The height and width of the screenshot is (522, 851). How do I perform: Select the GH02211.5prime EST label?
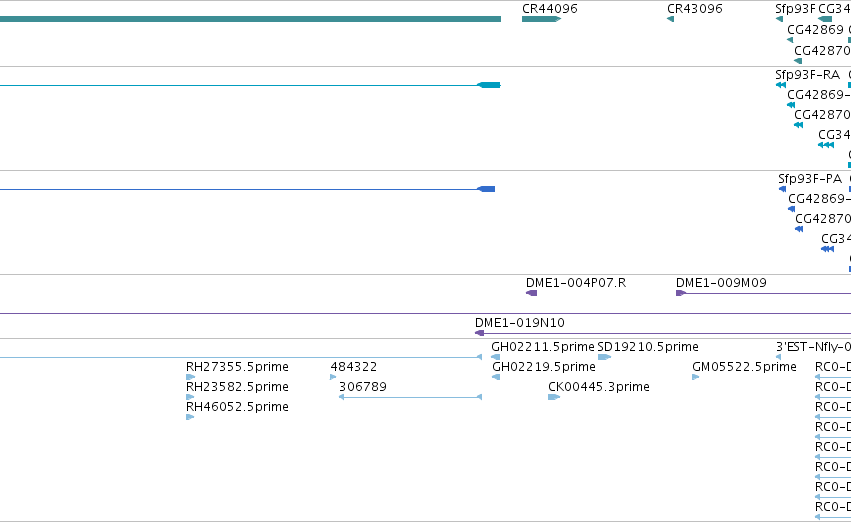pyautogui.click(x=543, y=347)
